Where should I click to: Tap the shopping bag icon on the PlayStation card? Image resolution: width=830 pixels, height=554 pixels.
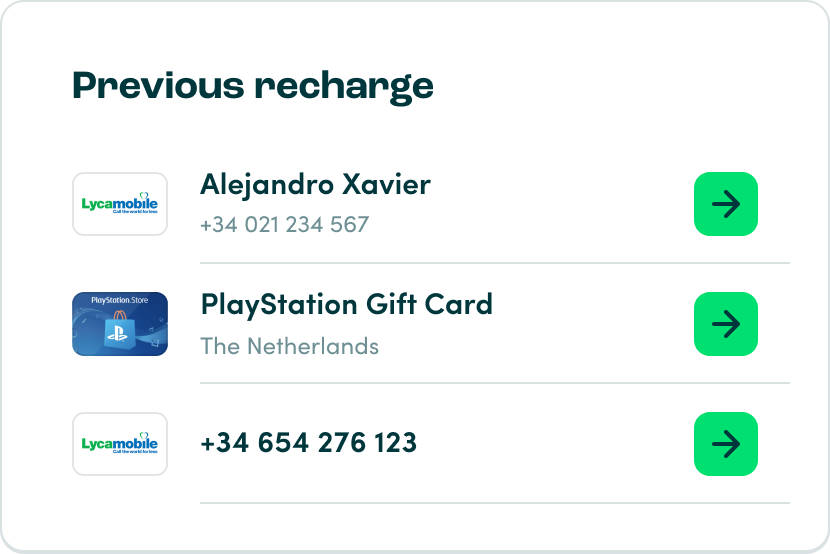pos(119,329)
